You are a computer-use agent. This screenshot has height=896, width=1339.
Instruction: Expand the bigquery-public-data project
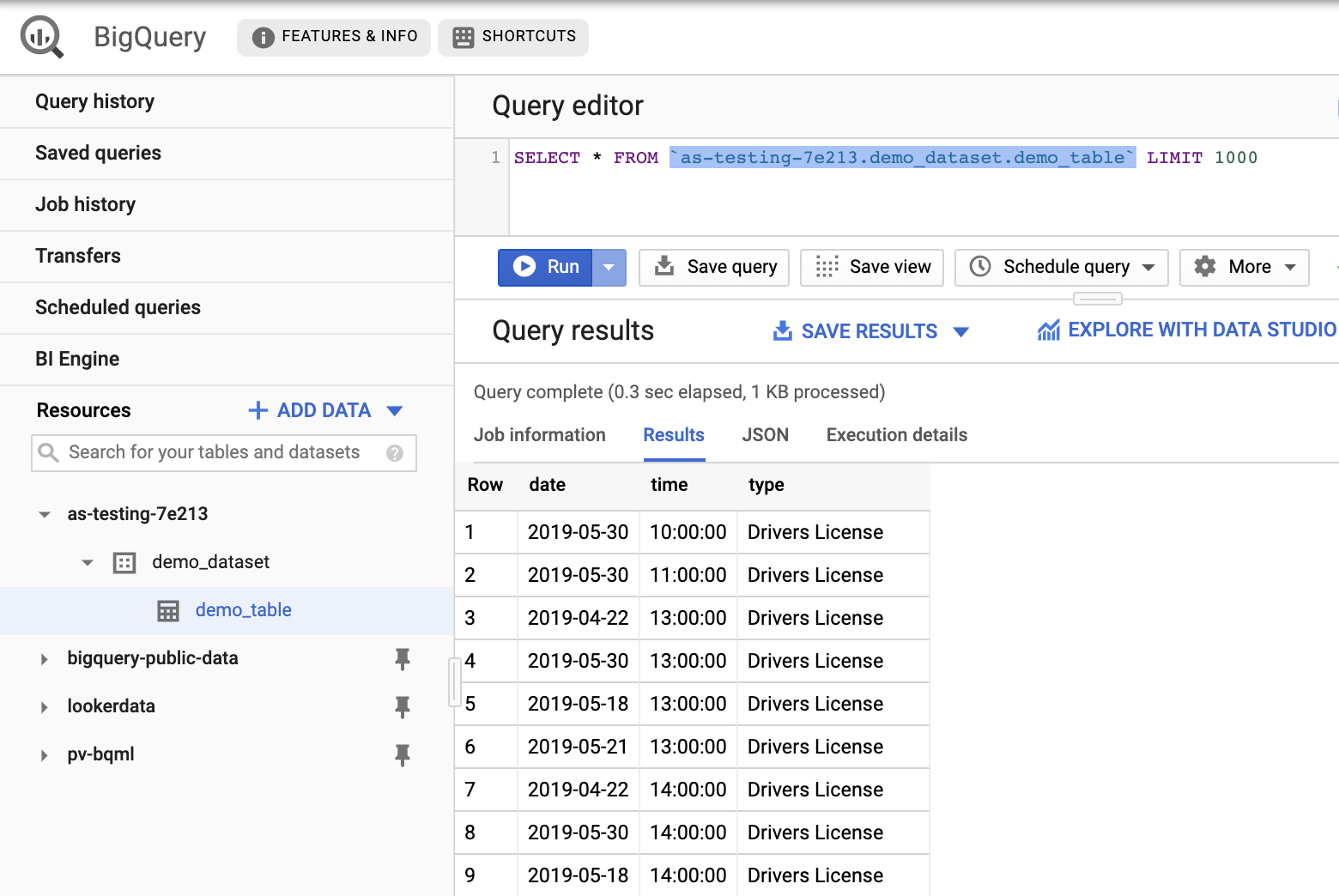pyautogui.click(x=45, y=659)
